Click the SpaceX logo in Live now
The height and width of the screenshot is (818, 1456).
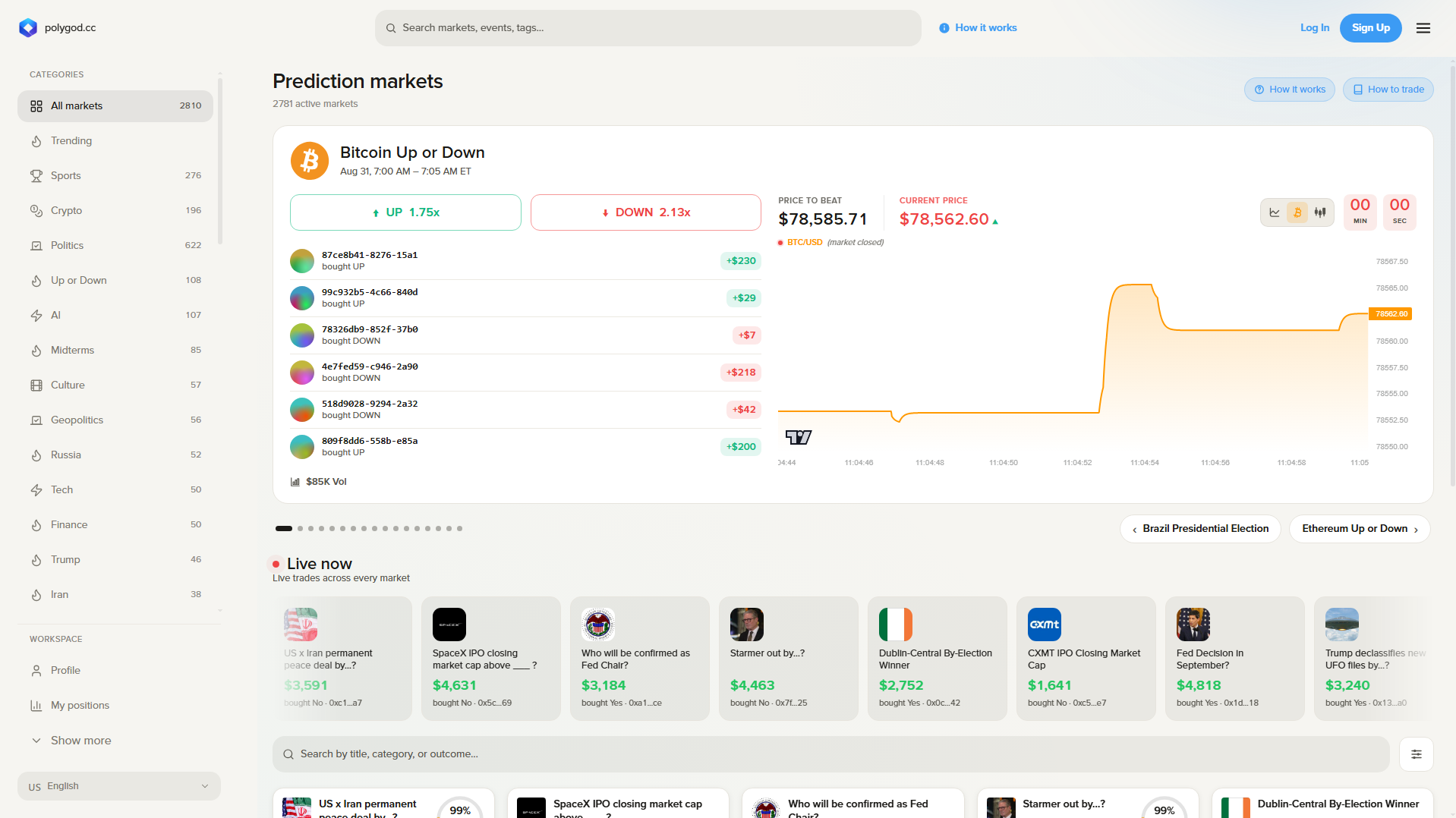tap(449, 625)
